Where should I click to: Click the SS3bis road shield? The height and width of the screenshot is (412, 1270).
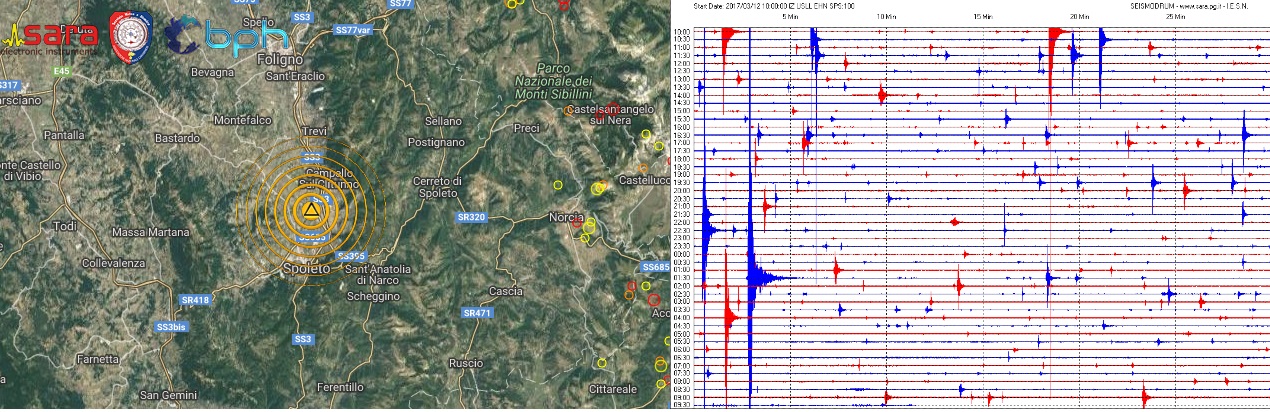click(x=172, y=327)
